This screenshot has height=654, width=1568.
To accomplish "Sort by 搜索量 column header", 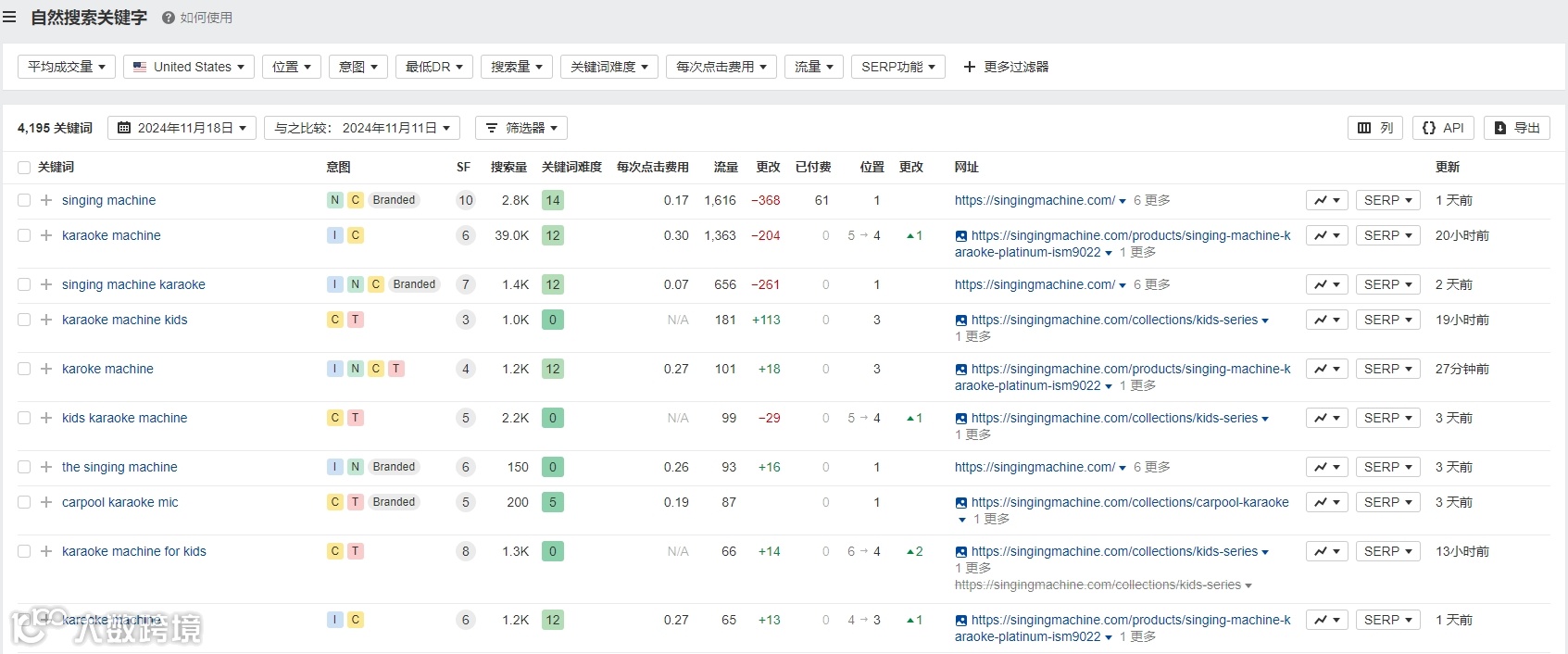I will coord(508,168).
